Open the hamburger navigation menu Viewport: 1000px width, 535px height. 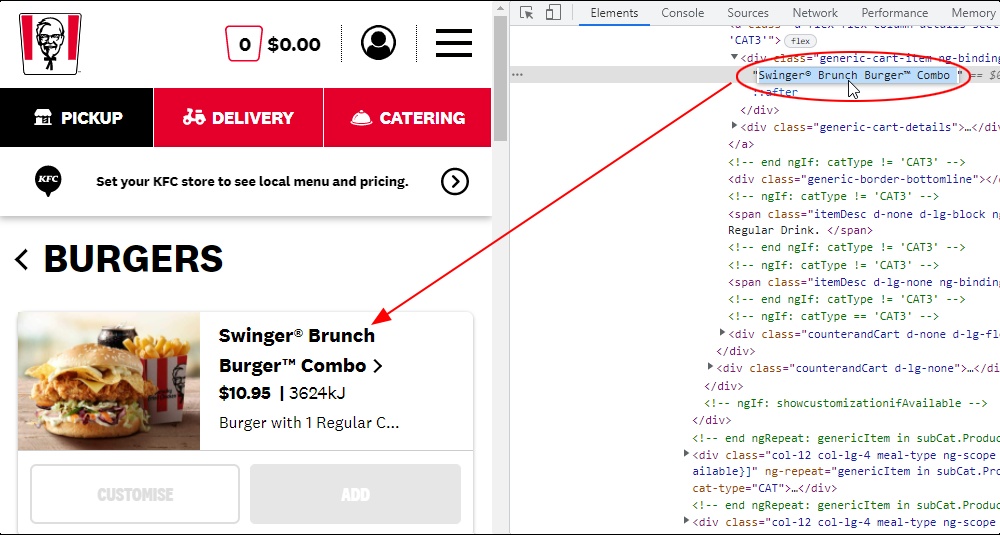453,43
